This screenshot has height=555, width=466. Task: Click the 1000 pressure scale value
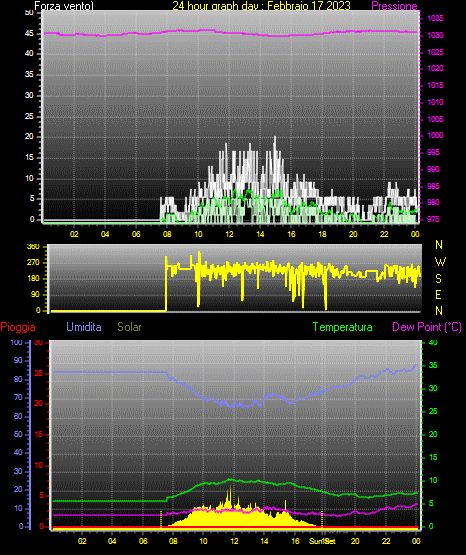435,135
